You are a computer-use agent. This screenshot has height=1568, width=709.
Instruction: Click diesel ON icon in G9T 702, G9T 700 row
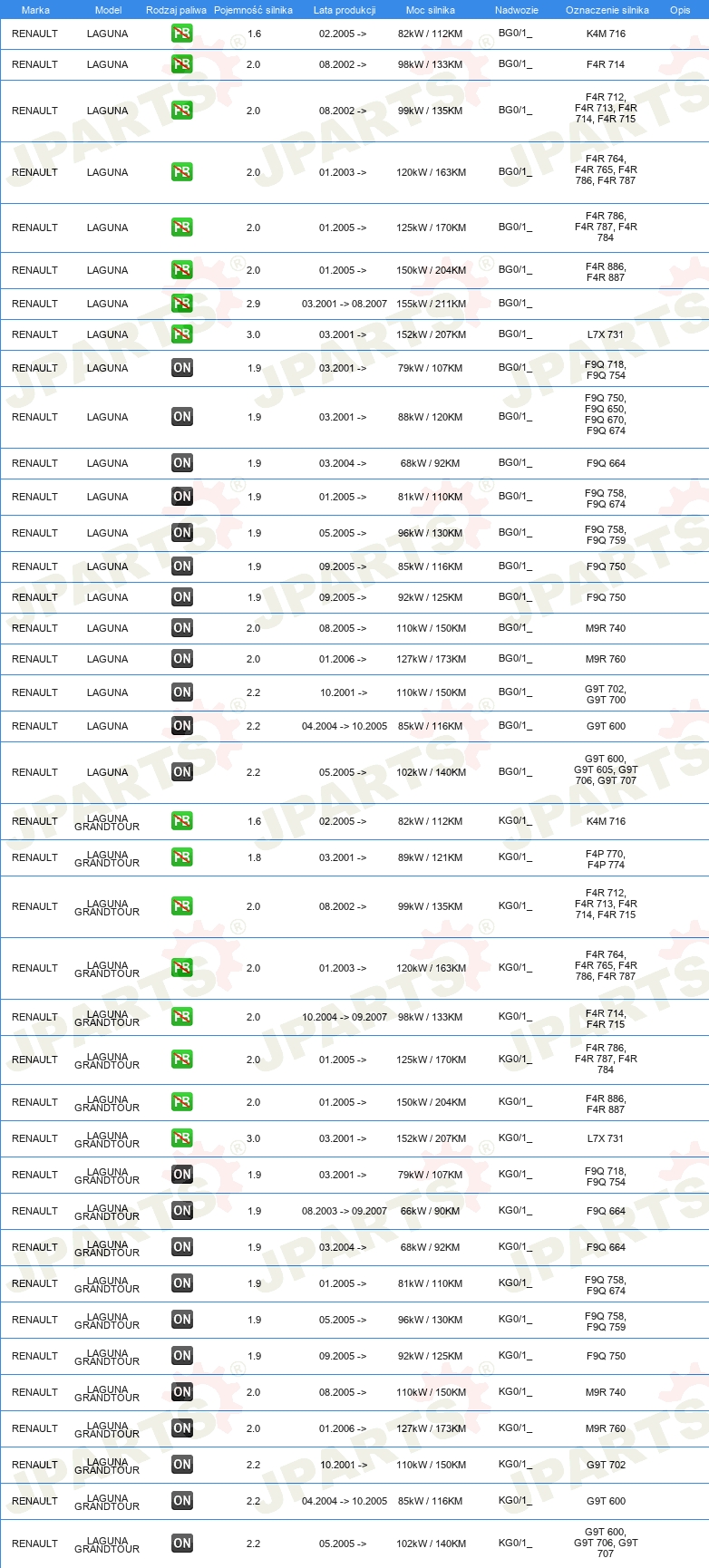pyautogui.click(x=182, y=692)
